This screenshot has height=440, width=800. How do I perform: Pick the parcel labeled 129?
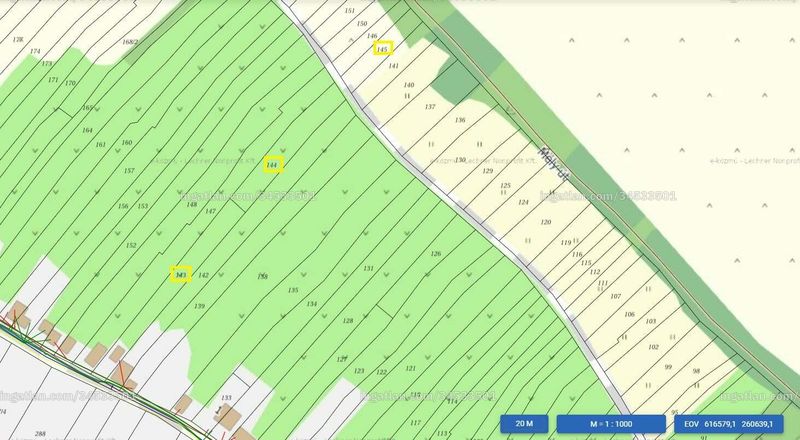click(x=488, y=171)
